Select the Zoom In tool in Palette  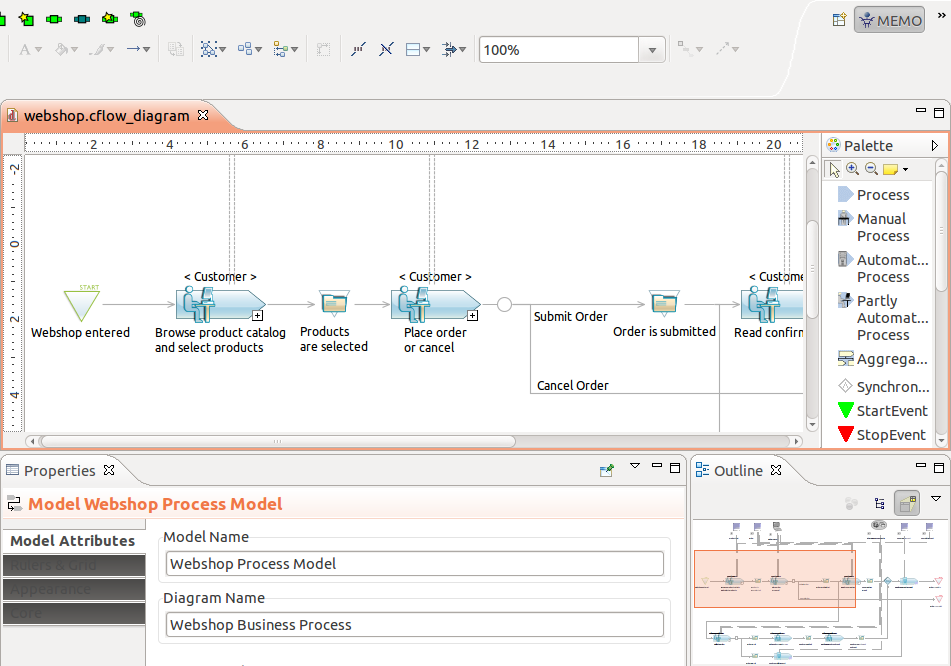point(852,169)
